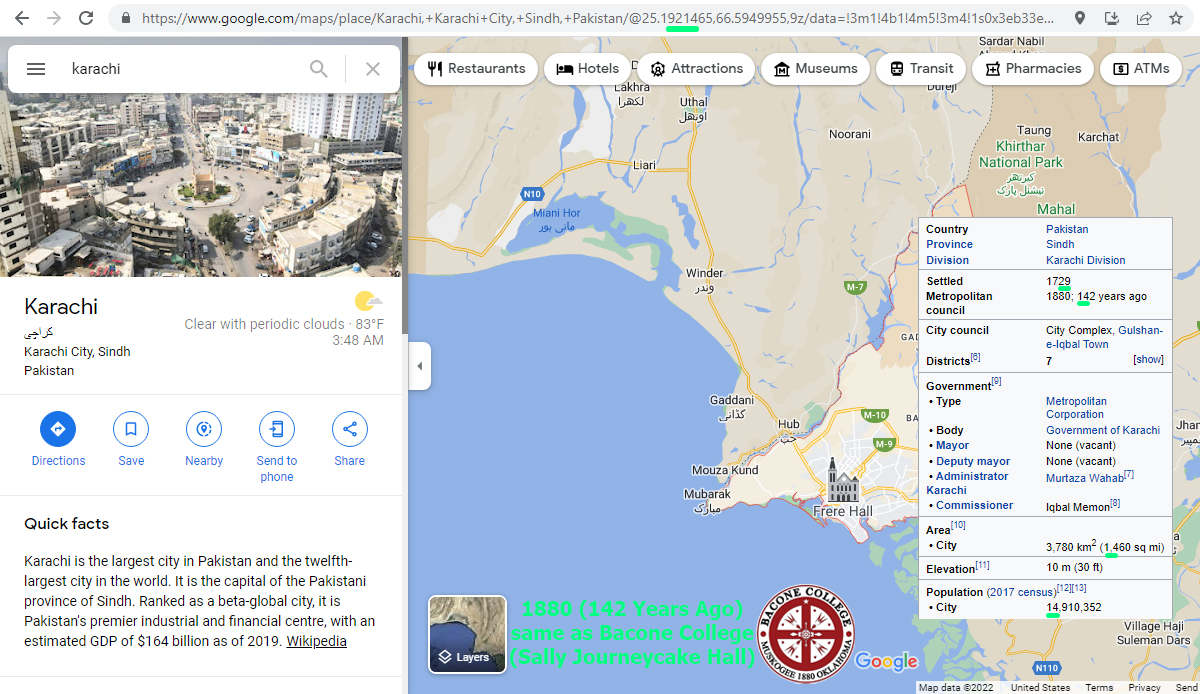Viewport: 1200px width, 694px height.
Task: Click the blue Directions icon
Action: tap(58, 429)
